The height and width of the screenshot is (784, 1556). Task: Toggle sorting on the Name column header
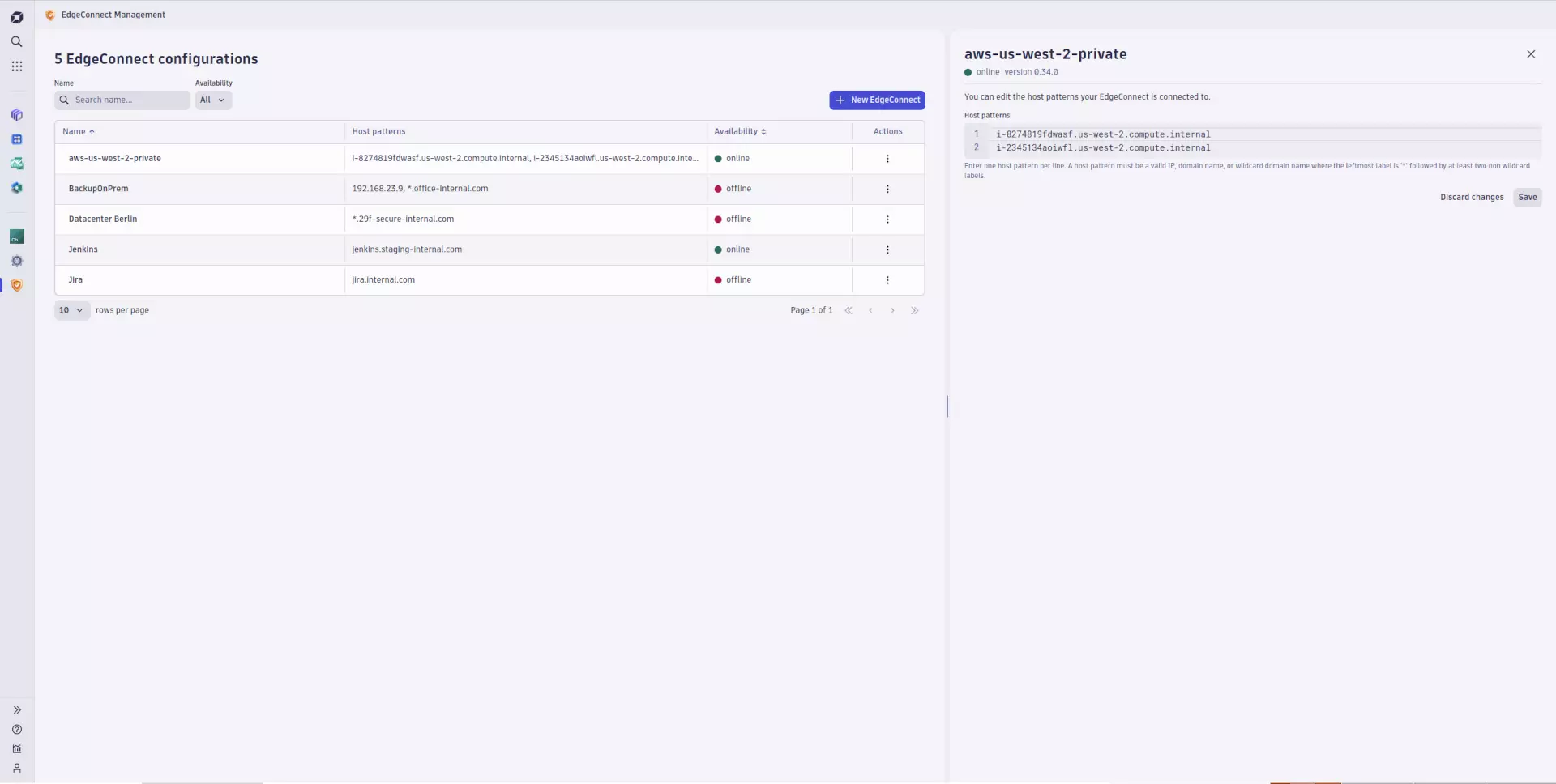click(78, 131)
